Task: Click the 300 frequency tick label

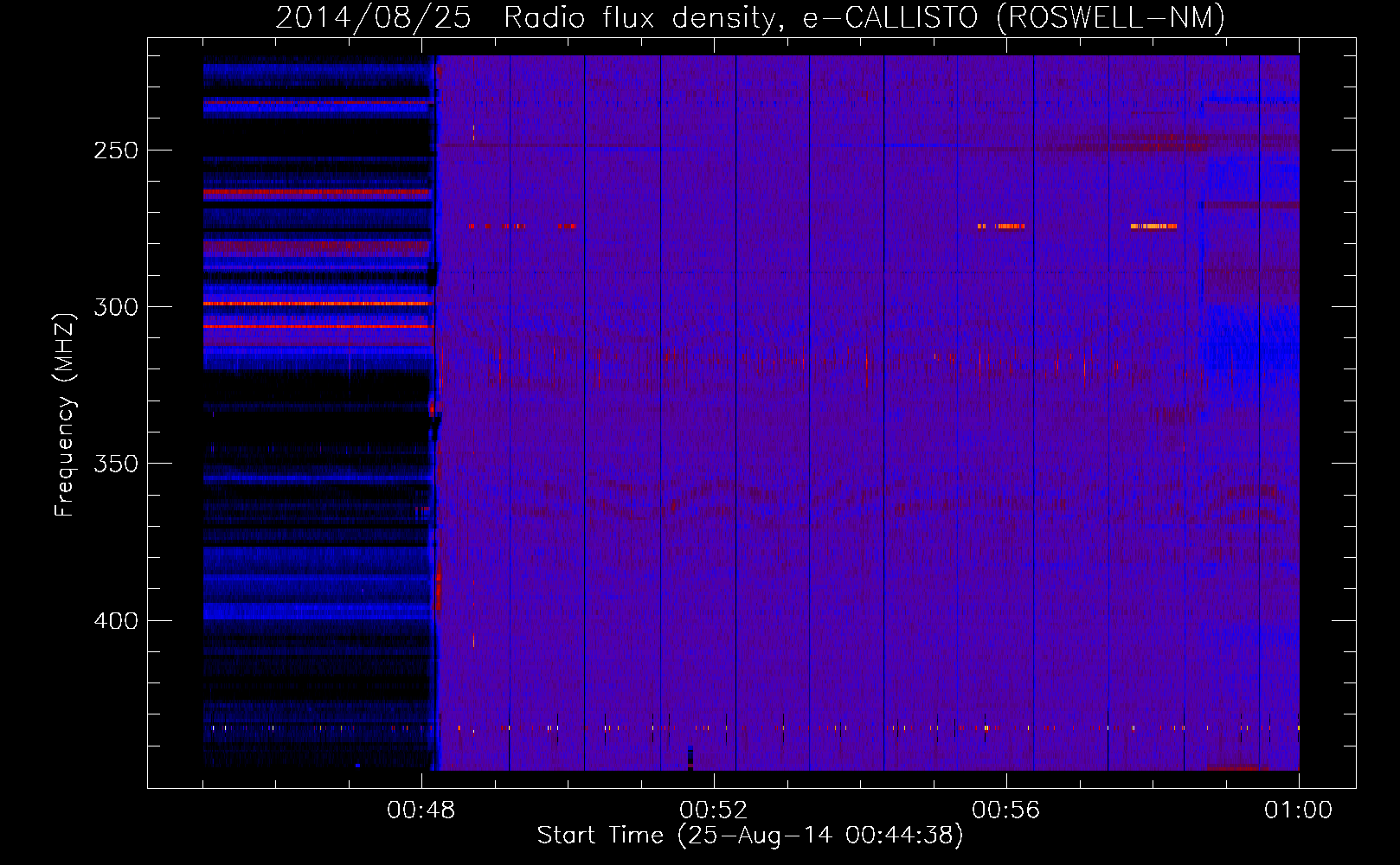Action: tap(116, 307)
